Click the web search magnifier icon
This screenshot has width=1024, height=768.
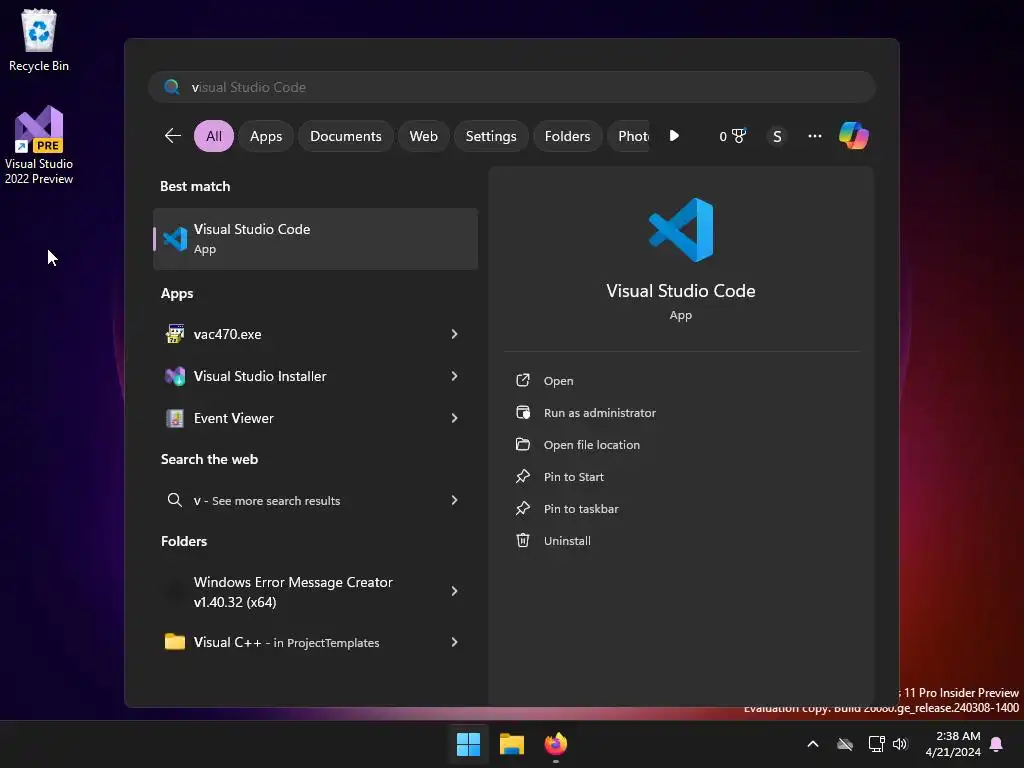174,500
